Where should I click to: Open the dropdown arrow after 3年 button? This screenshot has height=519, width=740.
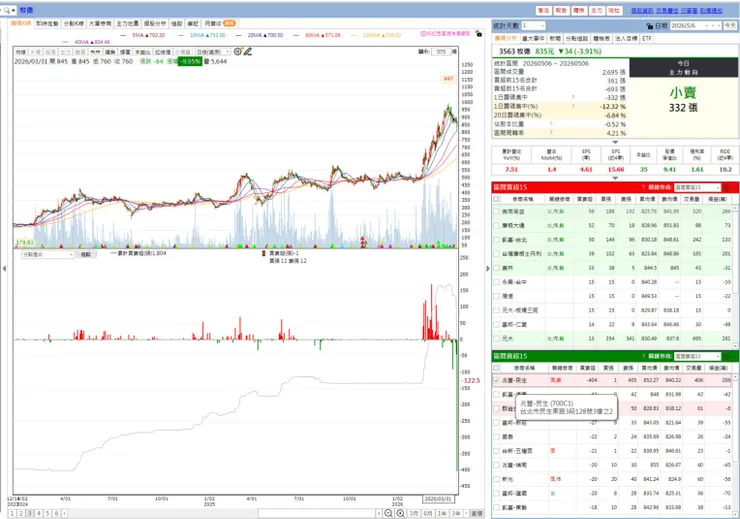point(466,513)
